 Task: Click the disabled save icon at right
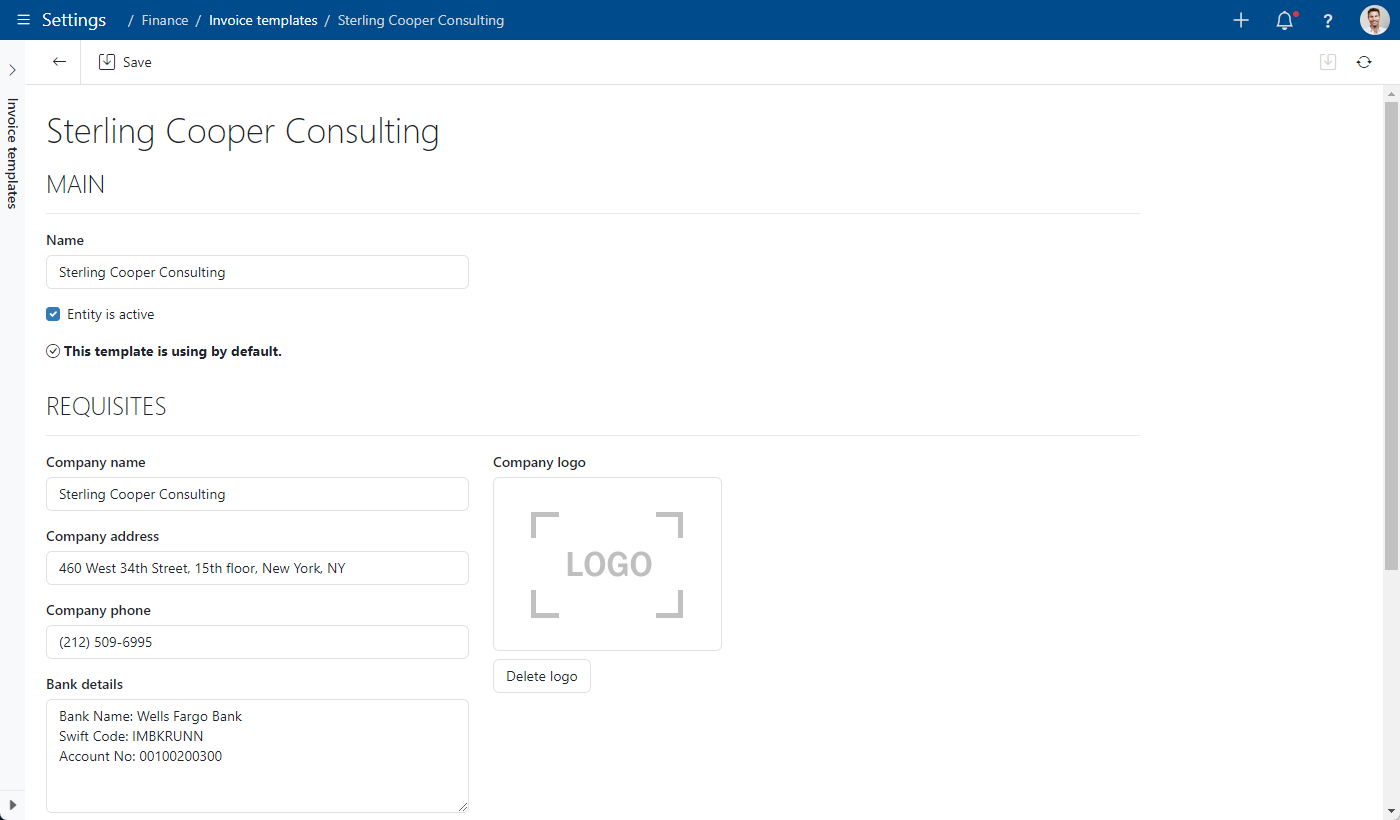click(1328, 62)
